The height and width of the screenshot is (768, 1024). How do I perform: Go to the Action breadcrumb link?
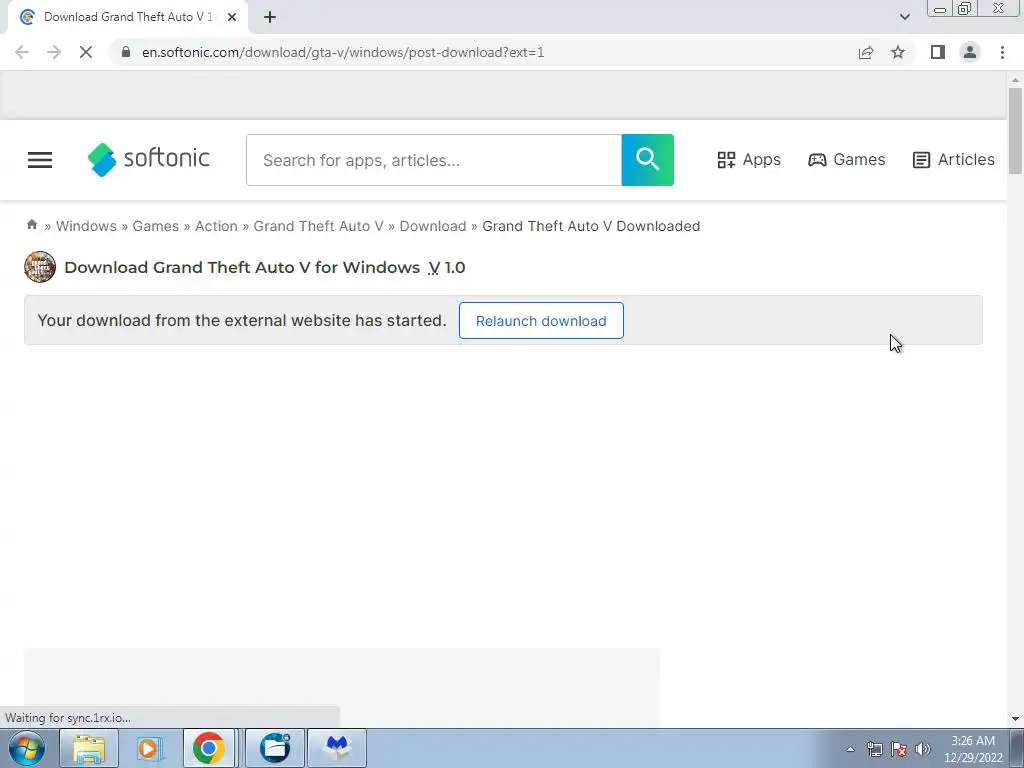216,226
